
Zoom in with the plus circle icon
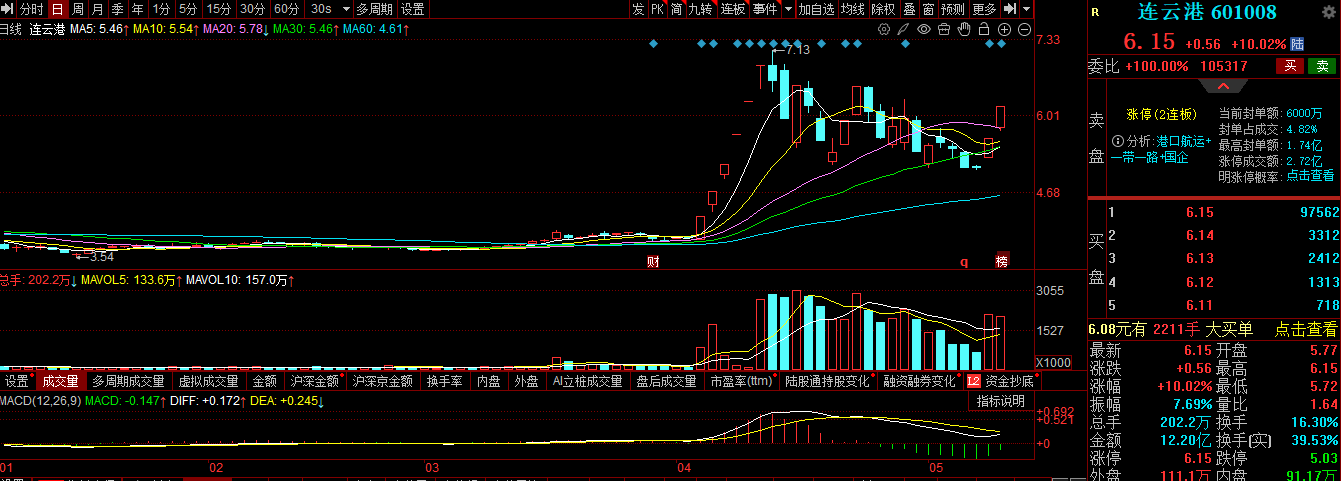pos(1004,30)
